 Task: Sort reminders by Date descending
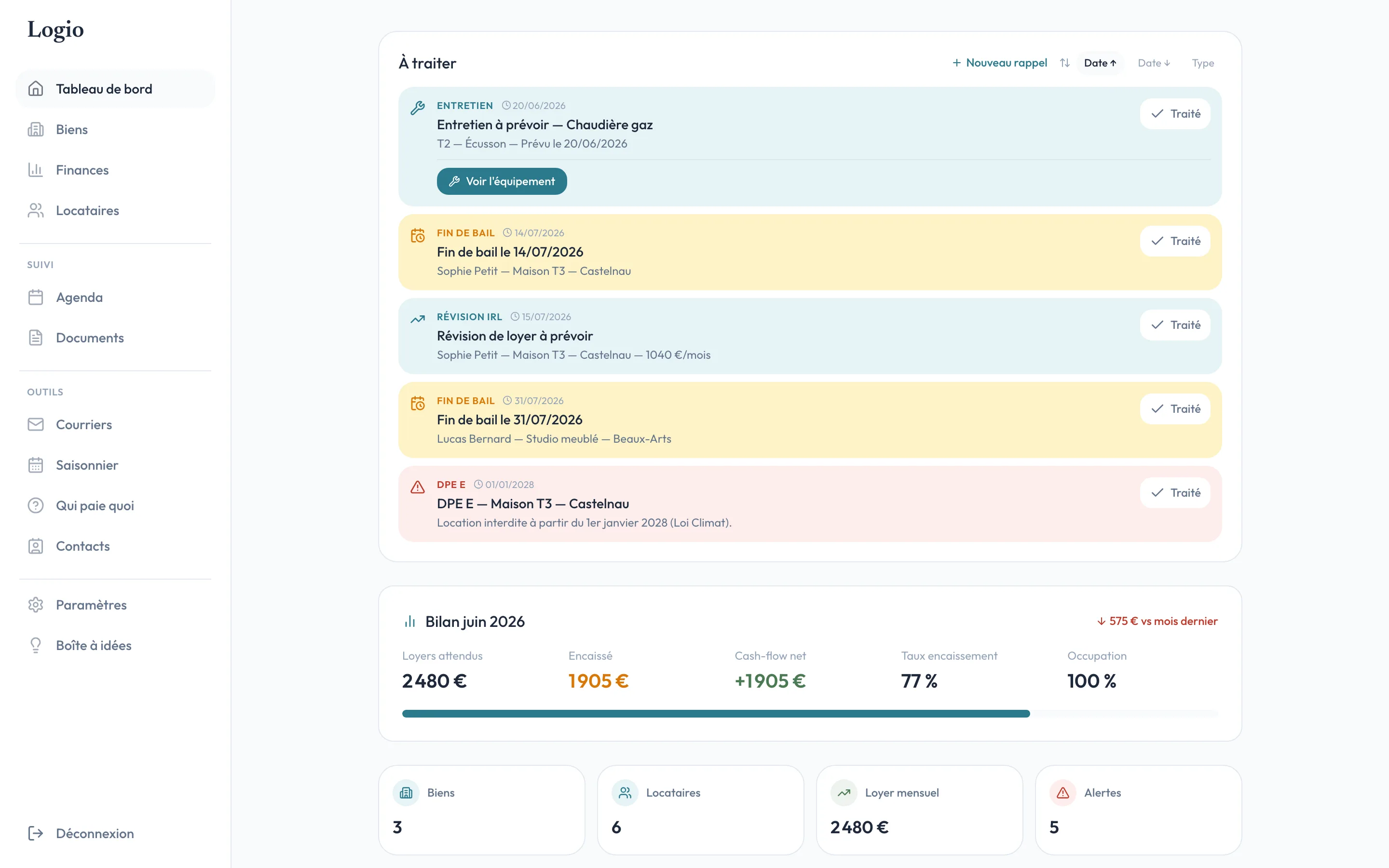1154,63
